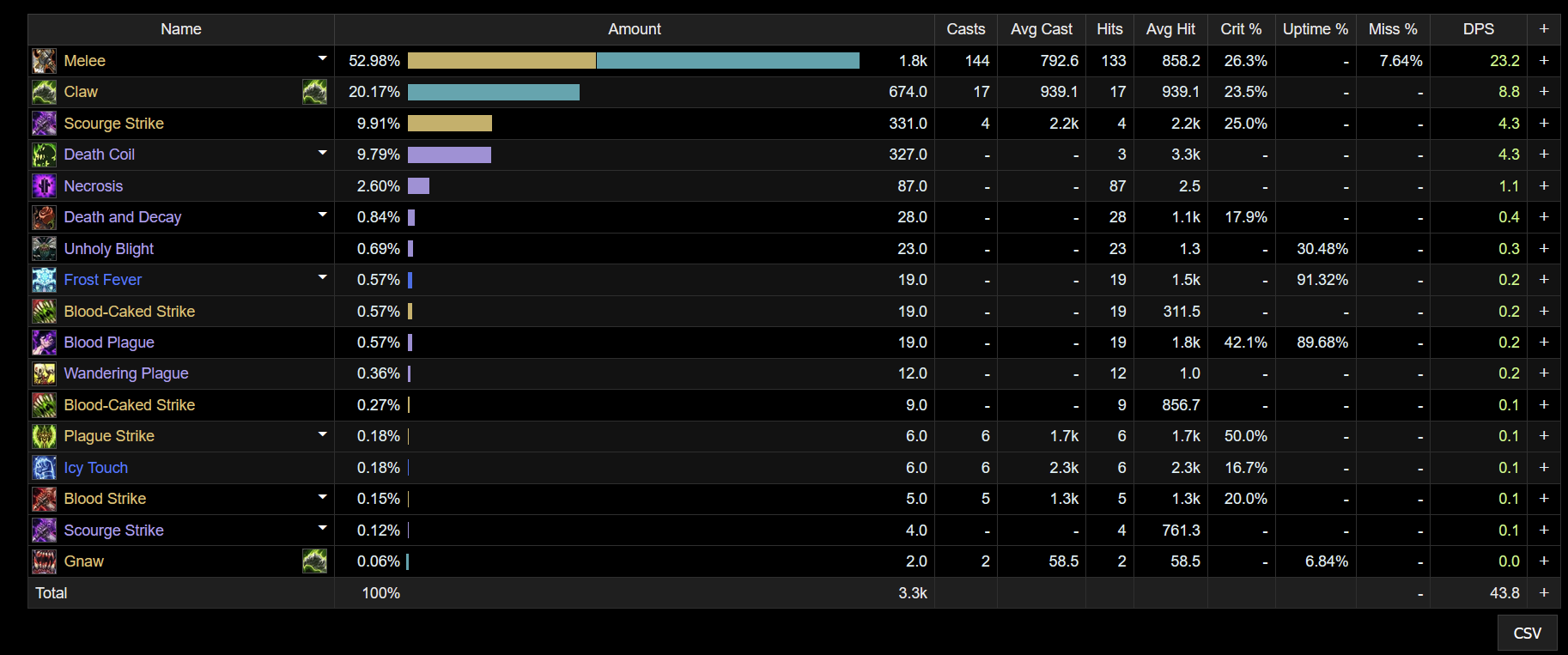This screenshot has height=655, width=1568.
Task: Click the Blood Plague icon
Action: pyautogui.click(x=44, y=343)
